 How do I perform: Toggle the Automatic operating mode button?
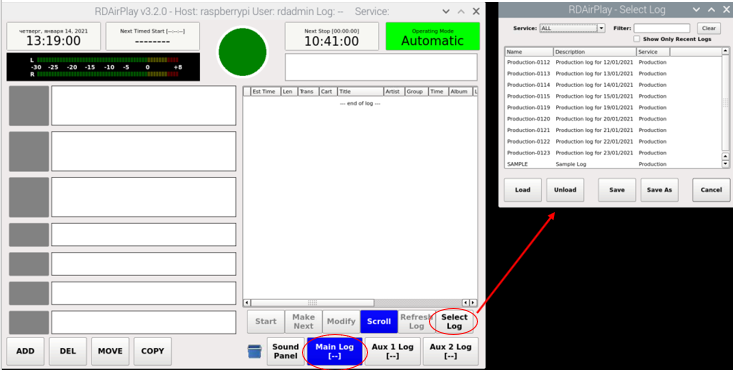[x=432, y=36]
